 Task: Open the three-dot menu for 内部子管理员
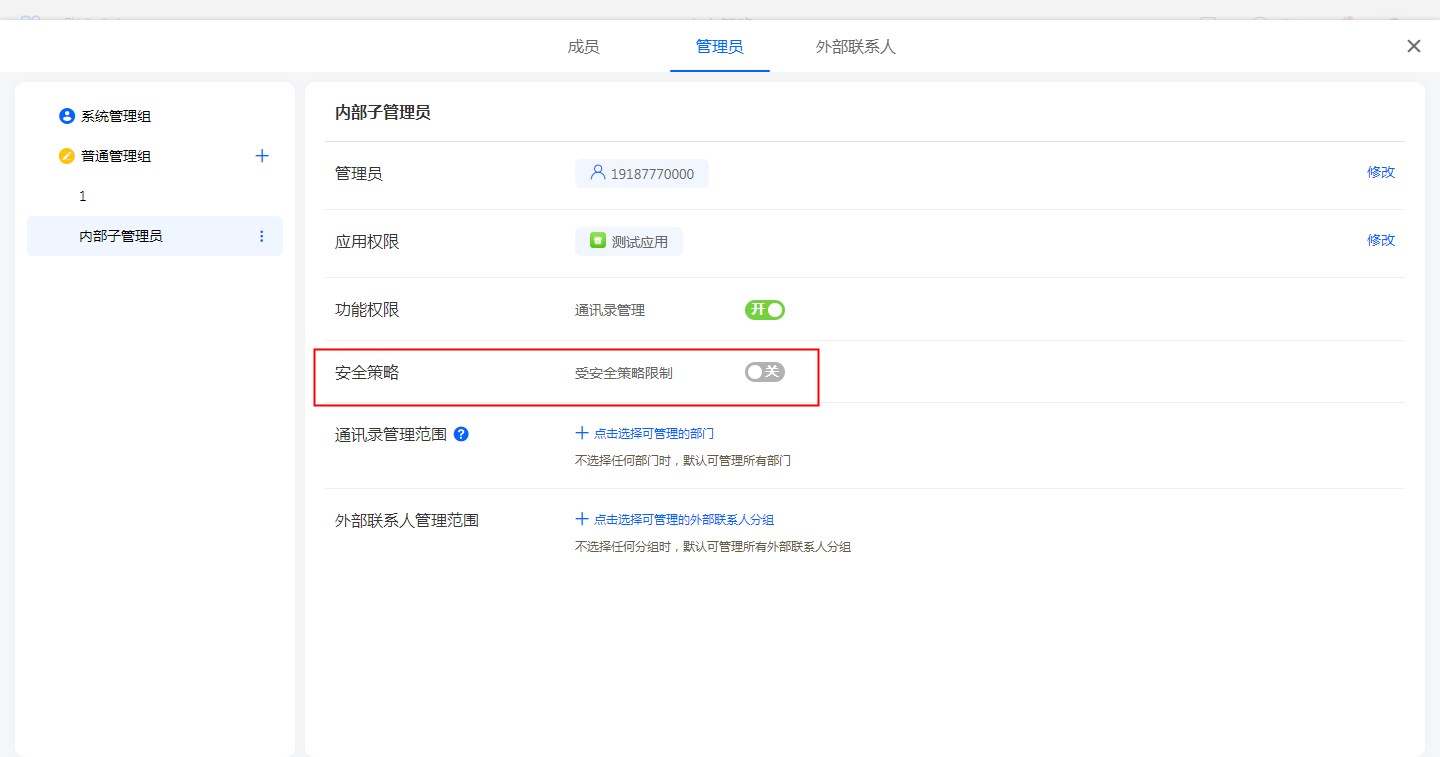point(262,236)
